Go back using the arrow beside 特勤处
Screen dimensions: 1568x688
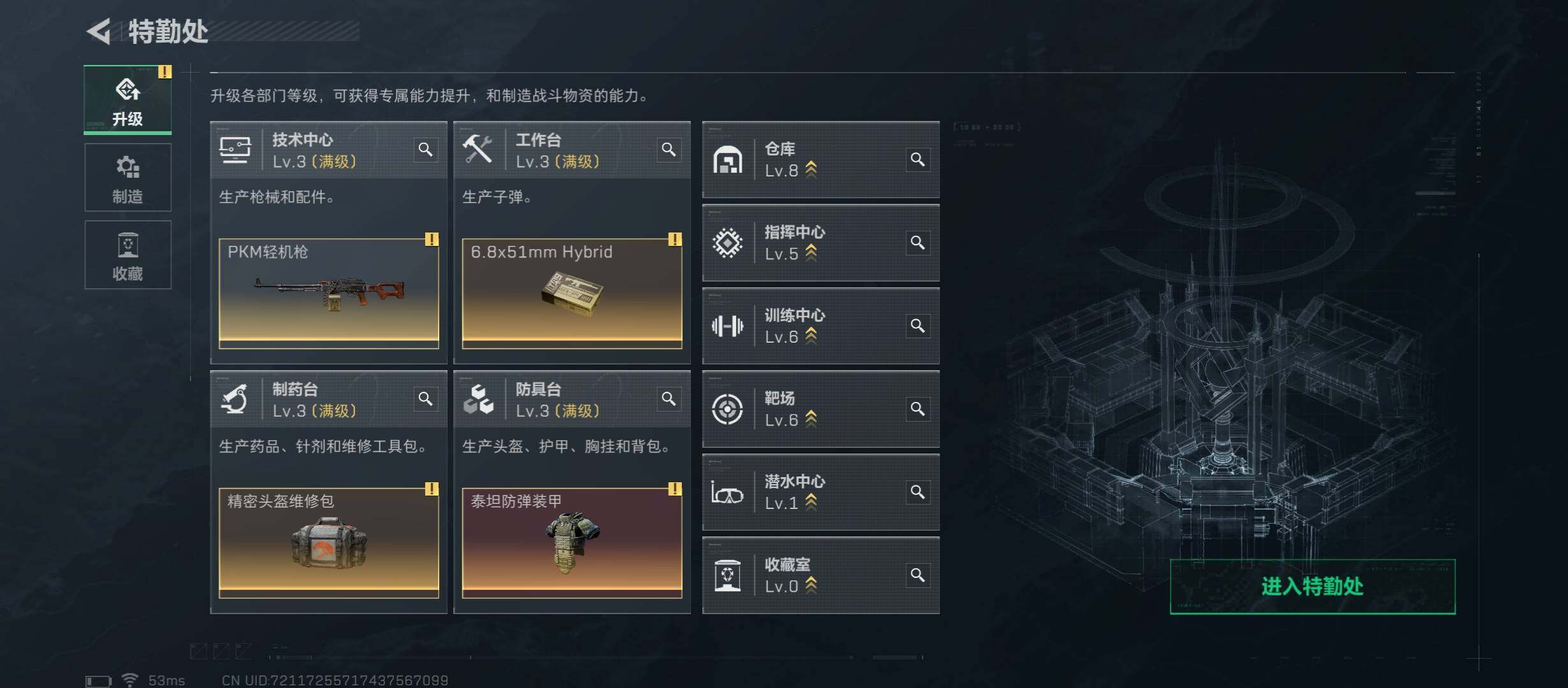[99, 31]
